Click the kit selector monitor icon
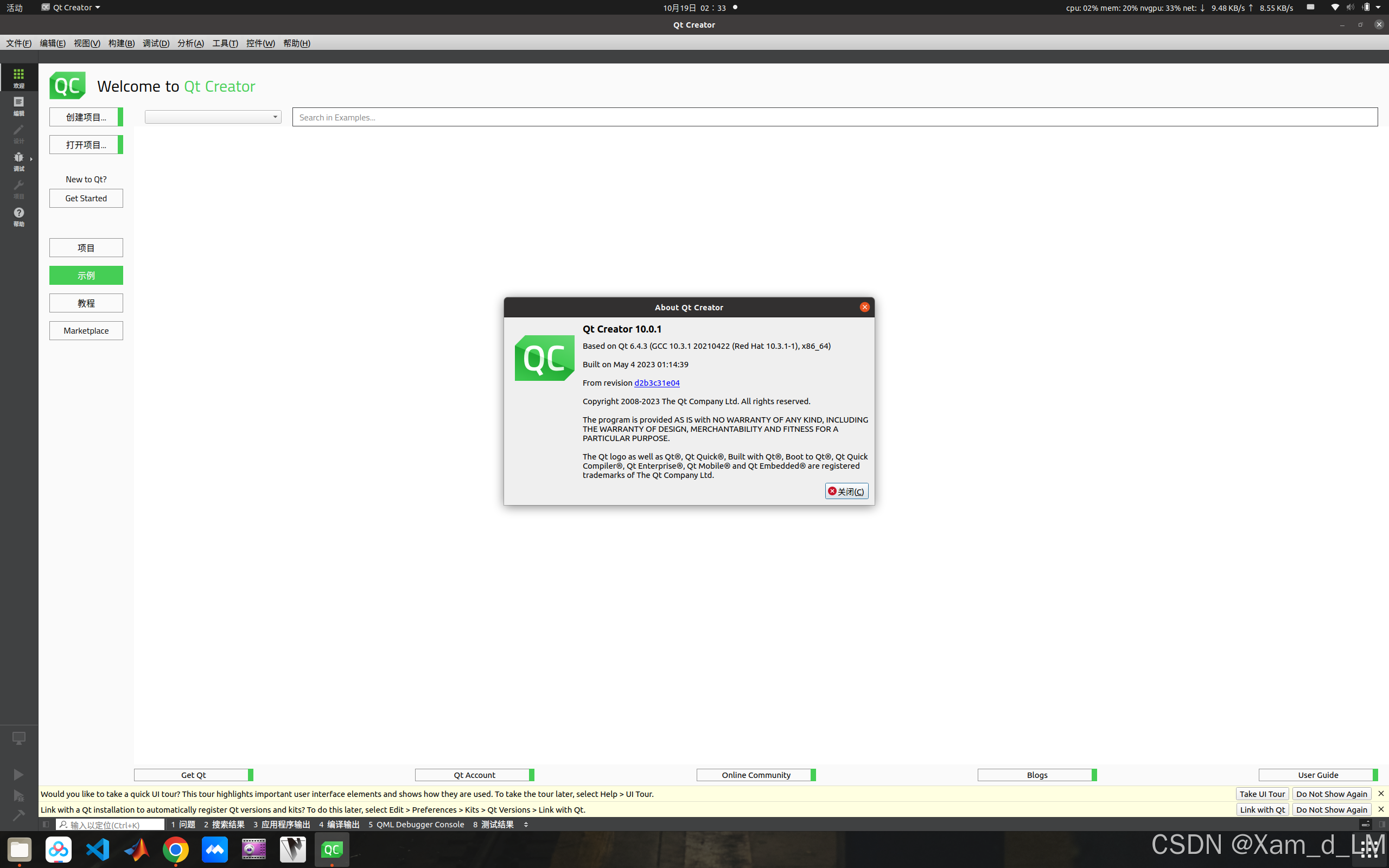The height and width of the screenshot is (868, 1389). tap(19, 738)
